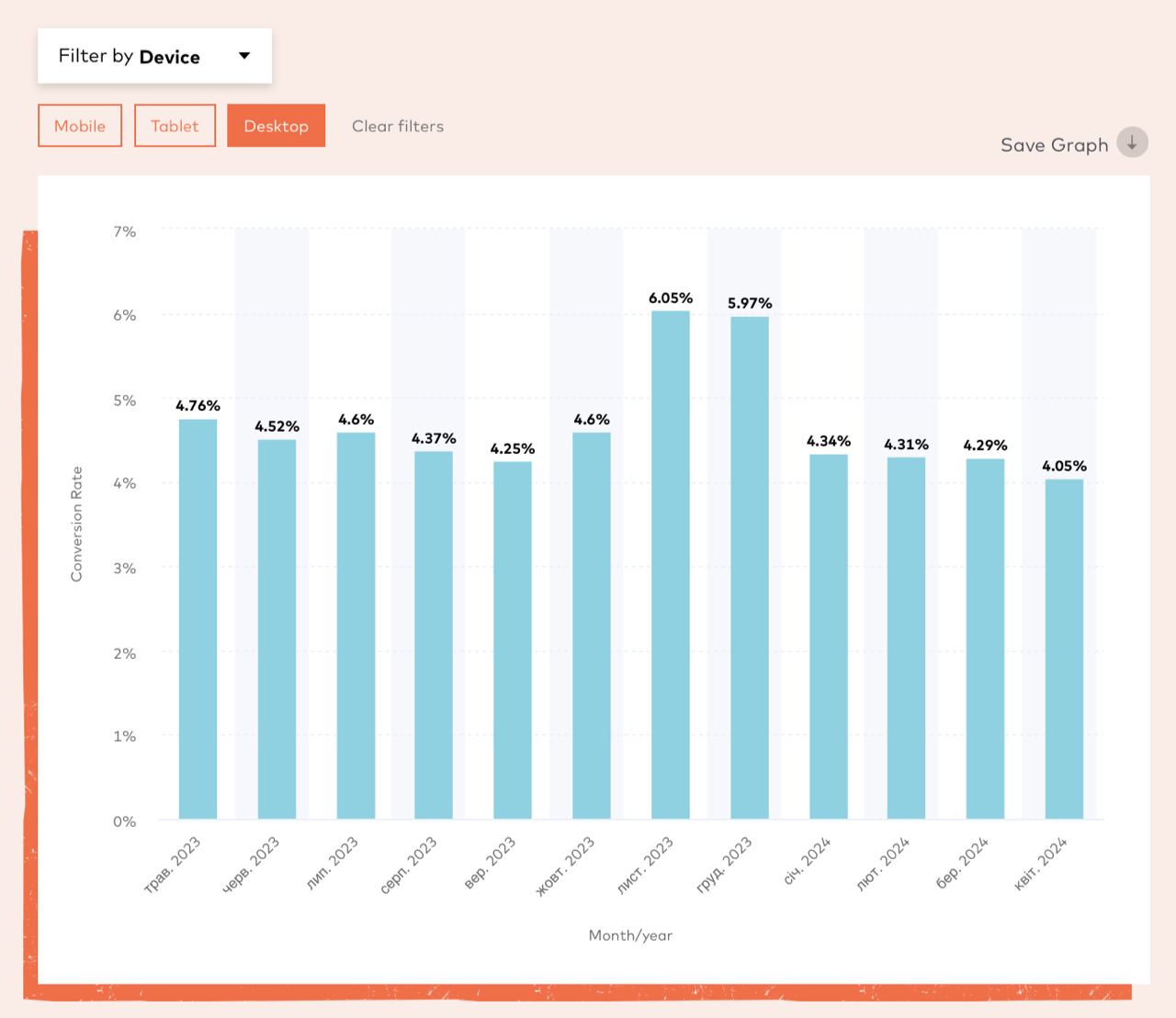Open the Filter by Device dropdown
This screenshot has width=1176, height=1018.
[x=154, y=56]
